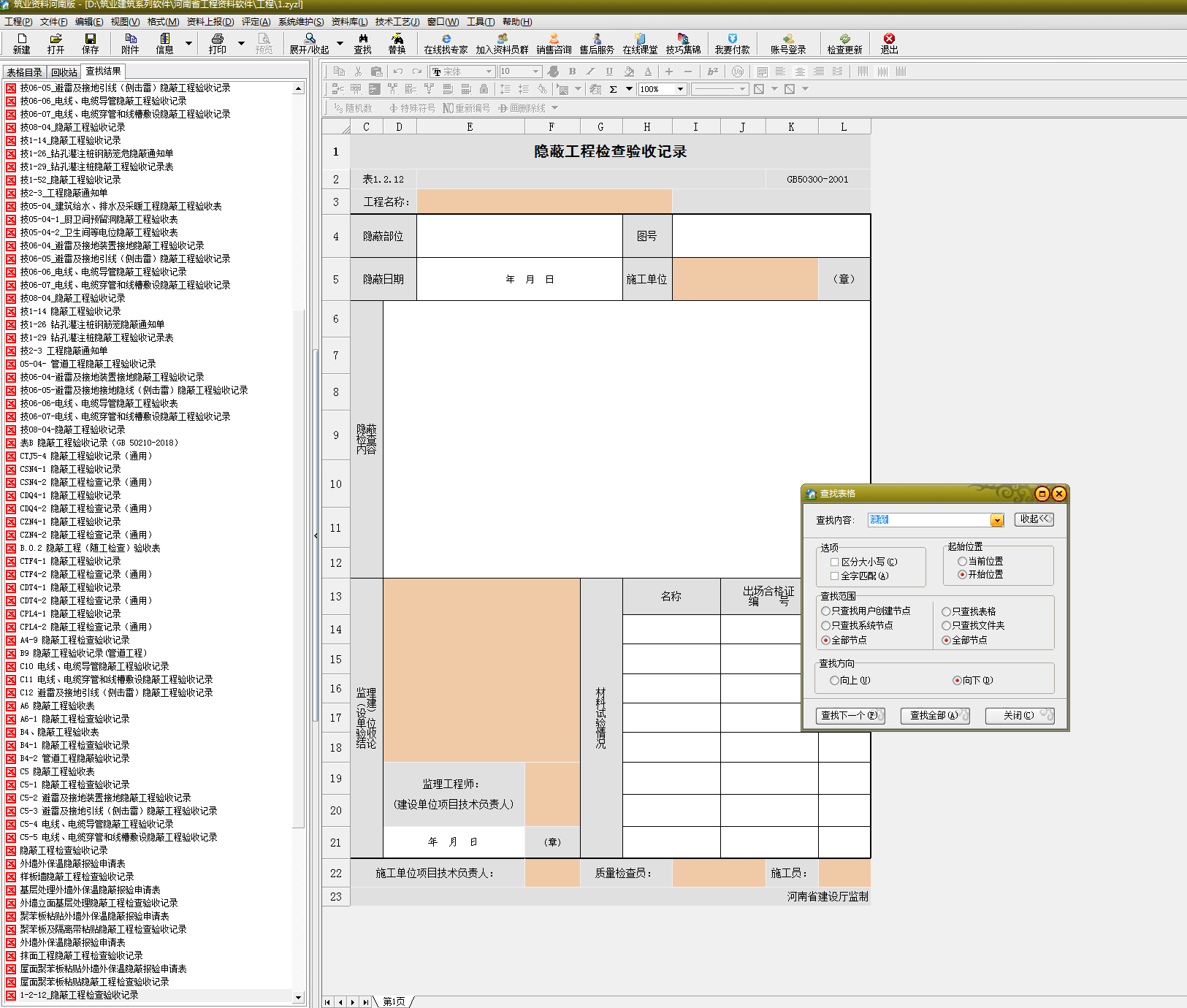This screenshot has width=1187, height=1008.
Task: Open the dropdown arrow next to 信息
Action: click(x=188, y=44)
